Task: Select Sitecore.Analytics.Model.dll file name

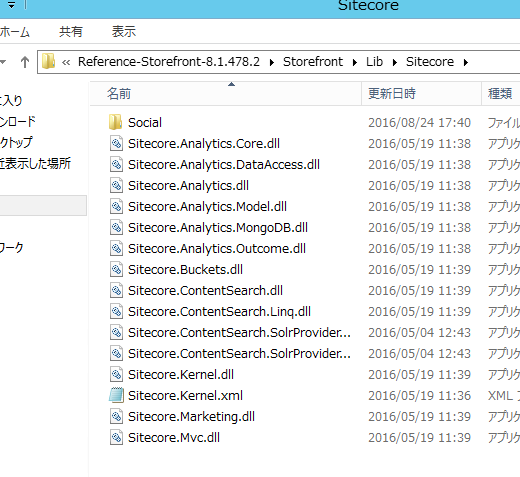Action: pos(207,207)
